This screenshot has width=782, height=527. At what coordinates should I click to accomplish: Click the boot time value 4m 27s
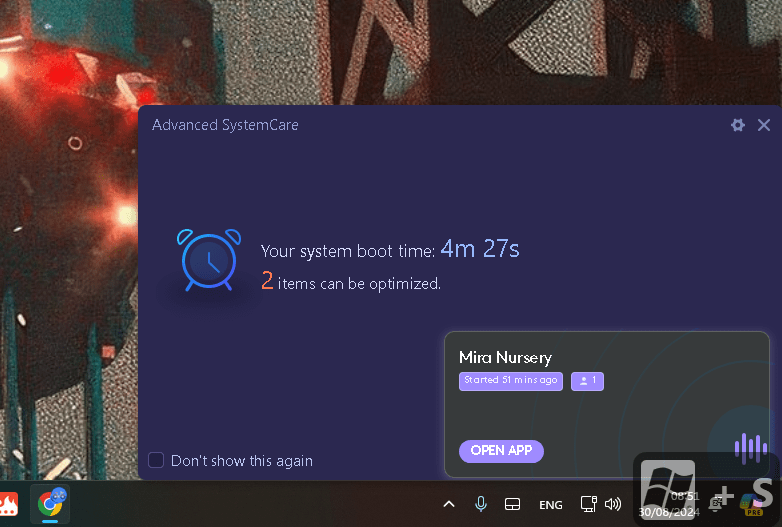coord(480,248)
